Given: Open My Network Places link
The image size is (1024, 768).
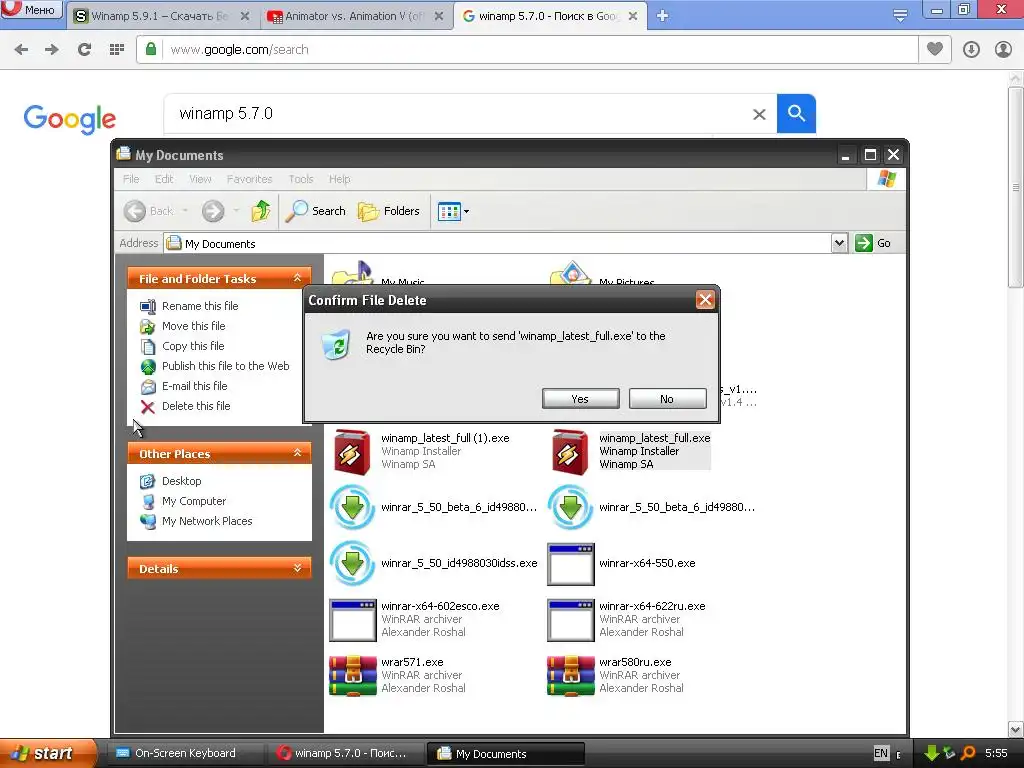Looking at the screenshot, I should 207,521.
